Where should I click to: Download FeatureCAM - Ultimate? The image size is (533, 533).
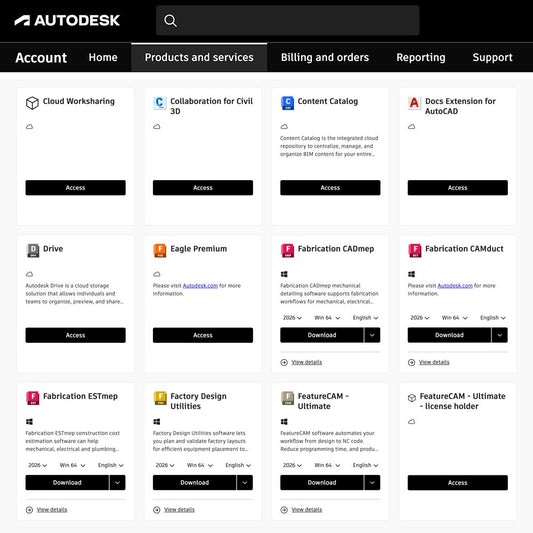click(x=322, y=483)
